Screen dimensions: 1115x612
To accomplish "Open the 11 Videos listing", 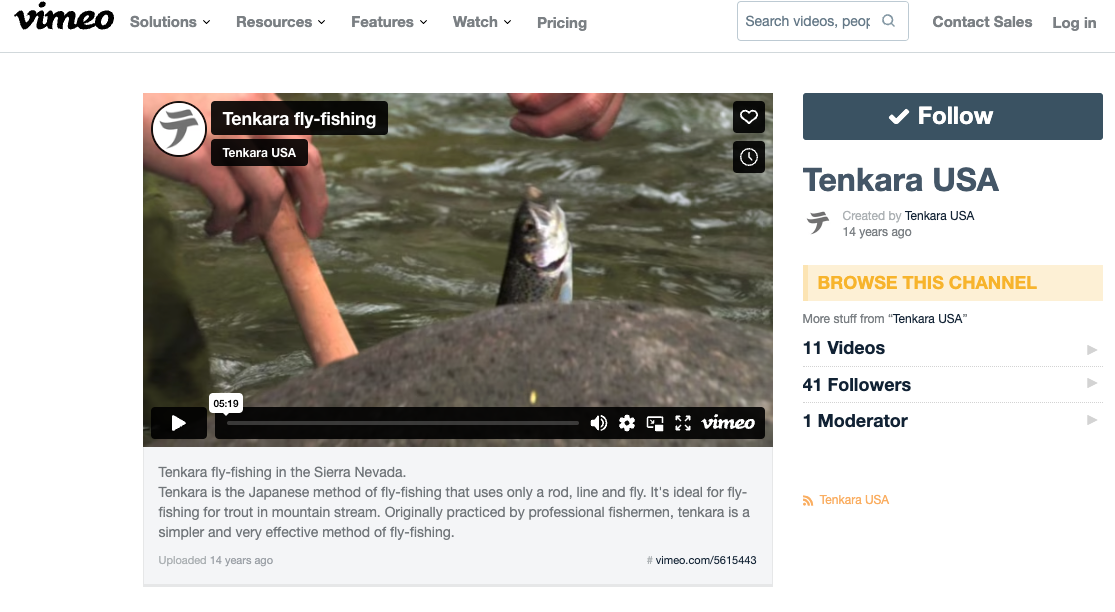I will (843, 347).
